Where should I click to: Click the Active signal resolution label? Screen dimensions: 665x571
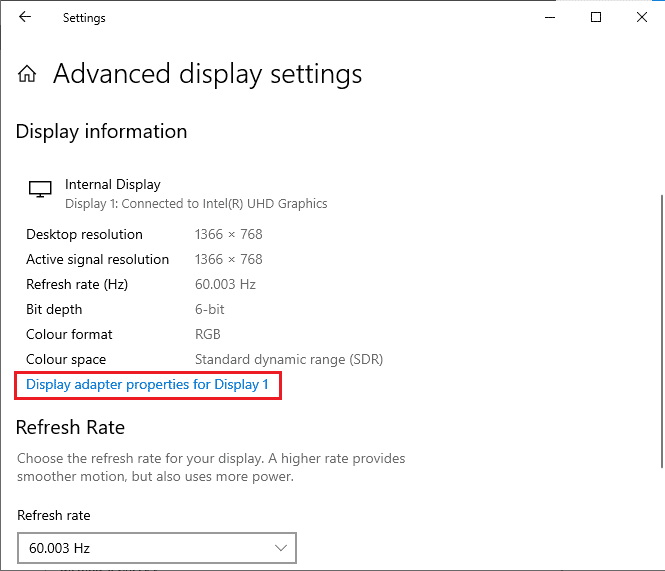click(97, 259)
